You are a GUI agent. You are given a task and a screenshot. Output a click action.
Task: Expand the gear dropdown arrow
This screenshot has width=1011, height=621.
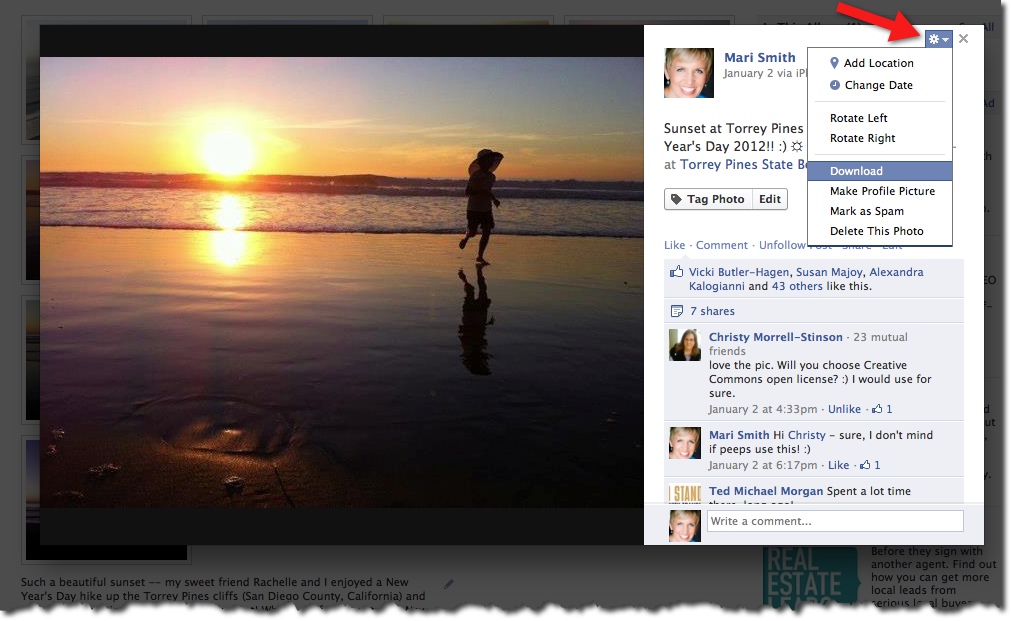pos(945,38)
